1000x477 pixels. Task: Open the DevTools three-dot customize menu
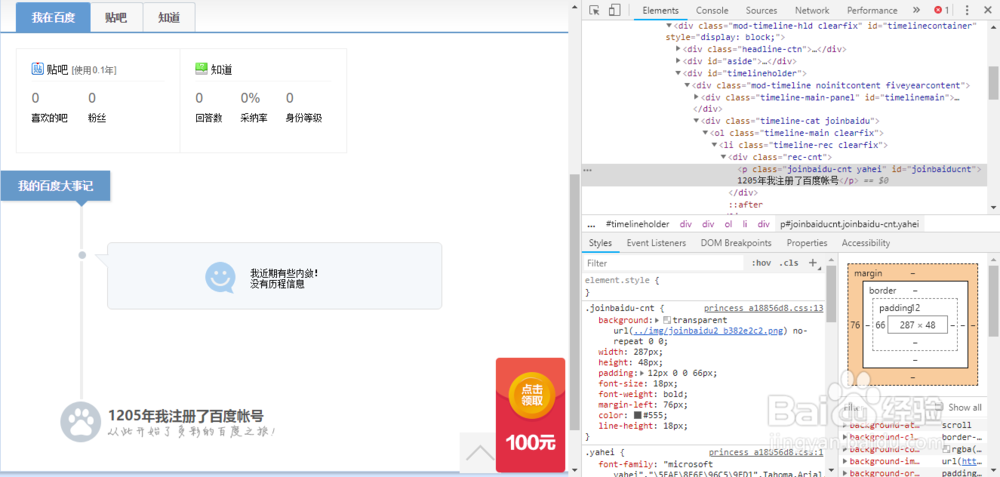coord(967,10)
